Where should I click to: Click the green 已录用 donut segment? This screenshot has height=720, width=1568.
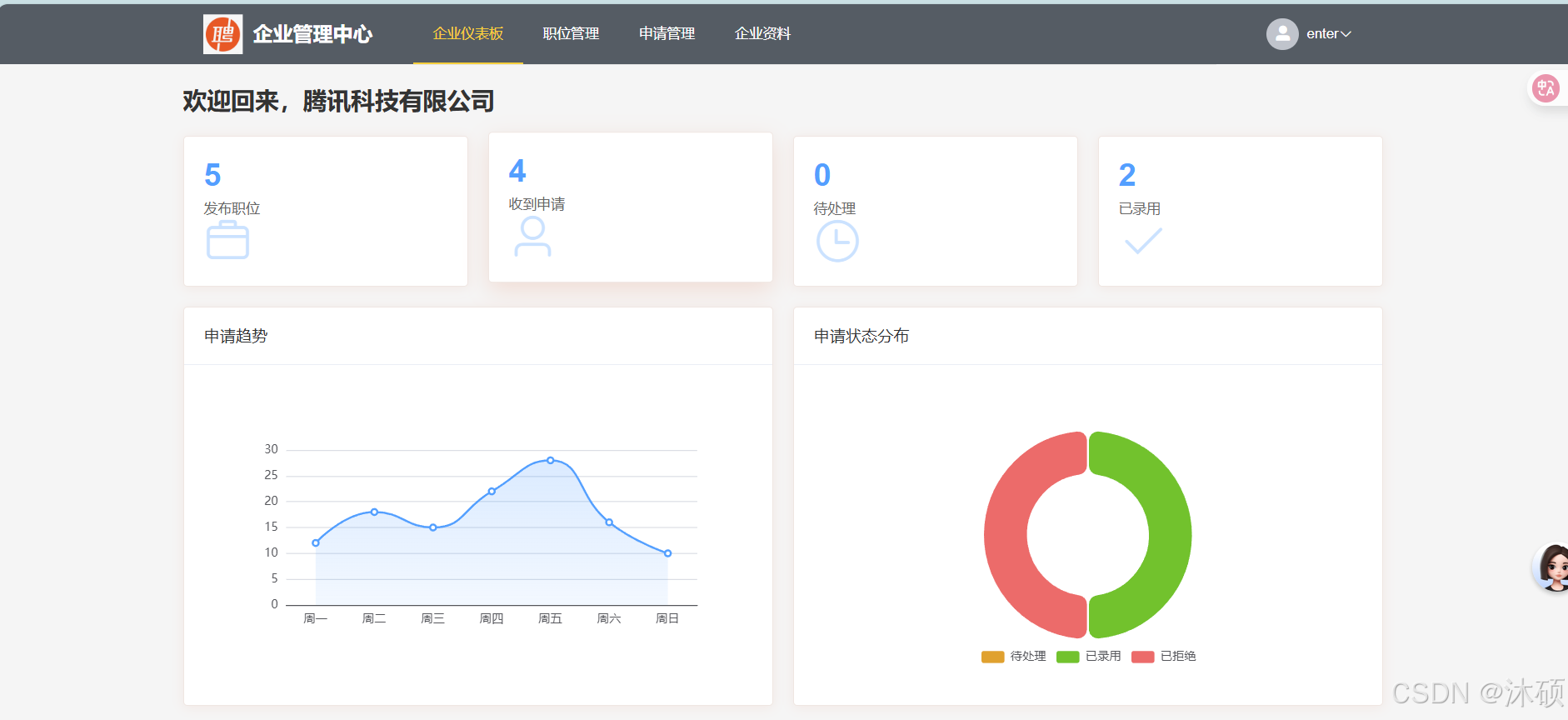pos(1171,534)
